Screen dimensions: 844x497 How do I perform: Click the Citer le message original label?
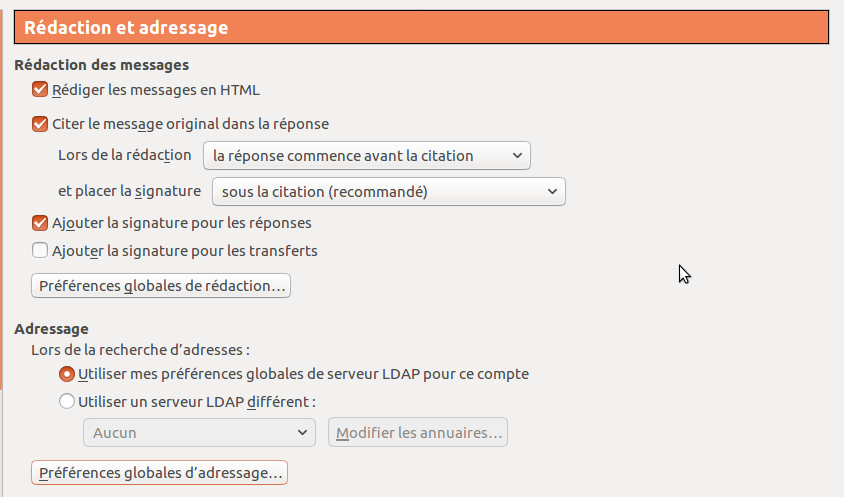190,124
